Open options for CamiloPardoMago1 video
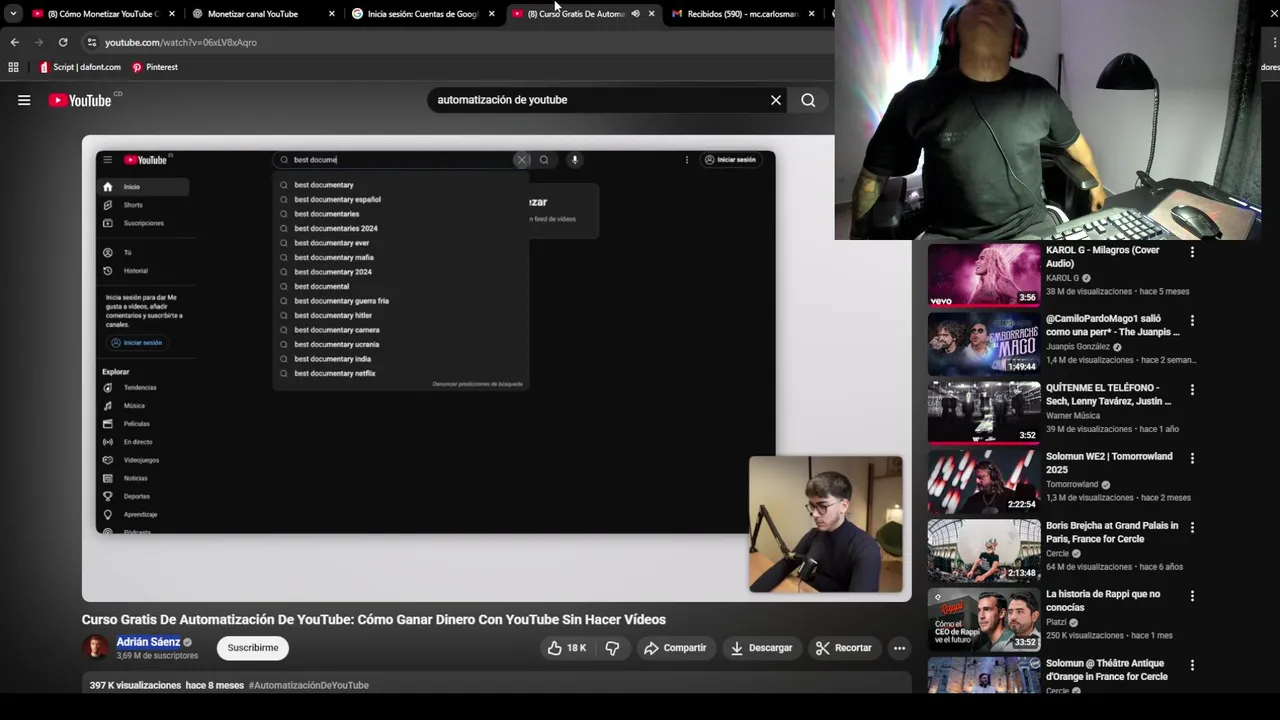 pos(1192,321)
